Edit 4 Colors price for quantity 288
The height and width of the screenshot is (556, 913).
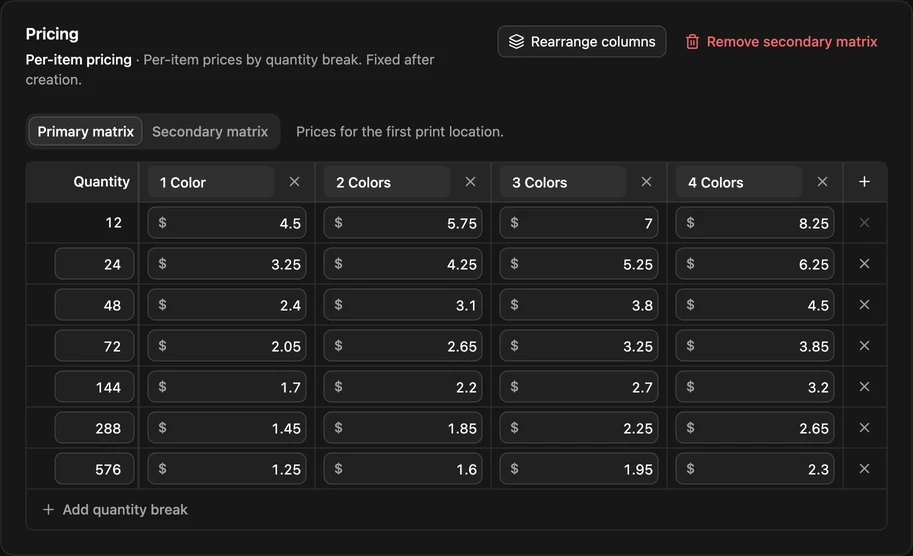tap(755, 428)
